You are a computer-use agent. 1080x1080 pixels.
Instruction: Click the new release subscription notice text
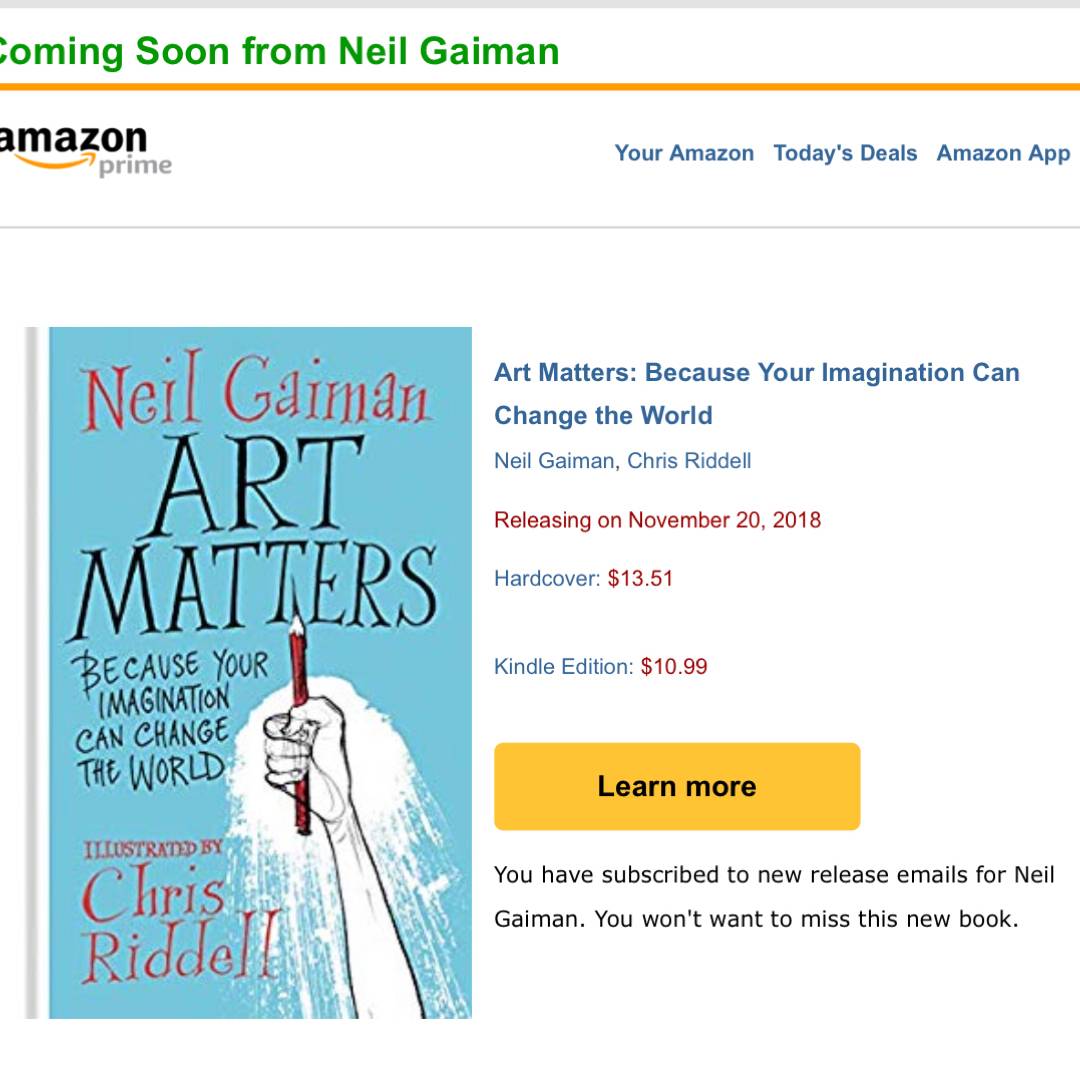click(774, 897)
